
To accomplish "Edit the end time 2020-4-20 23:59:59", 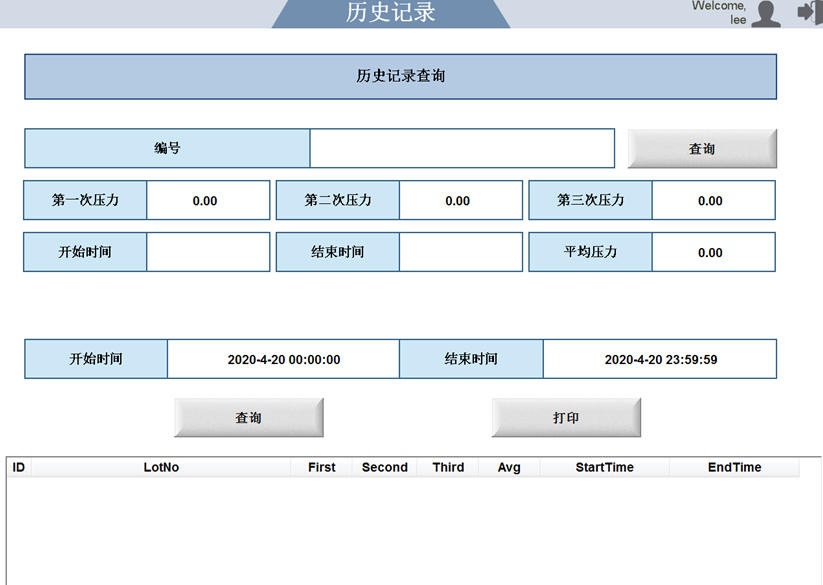I will [x=660, y=359].
